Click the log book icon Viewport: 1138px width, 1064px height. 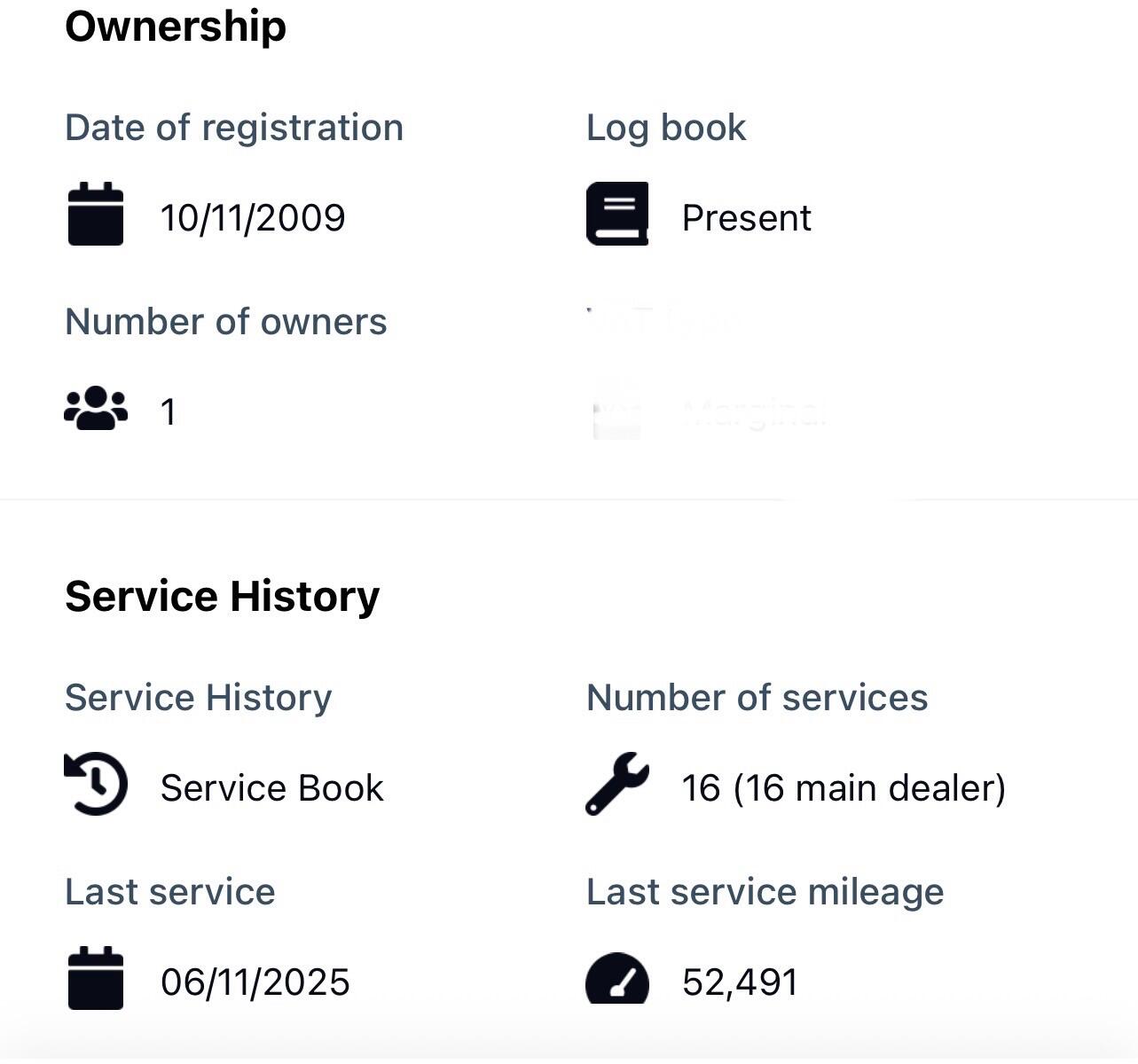click(x=617, y=214)
